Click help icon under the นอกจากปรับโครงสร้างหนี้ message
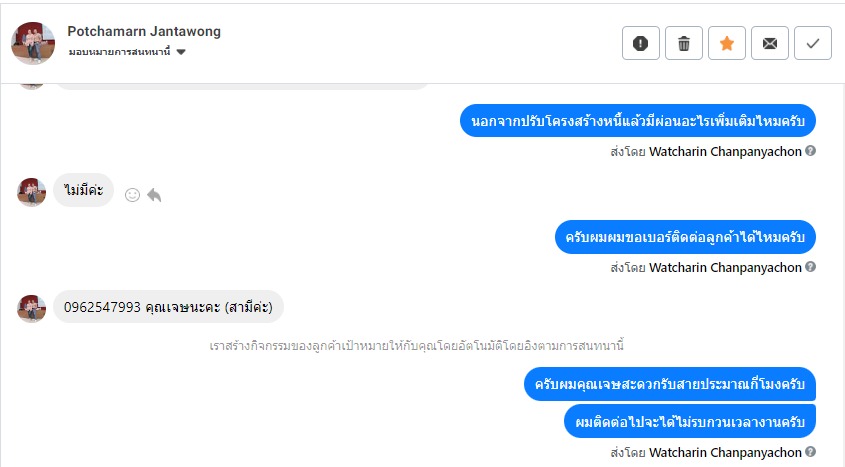Image resolution: width=845 pixels, height=467 pixels. (x=811, y=151)
